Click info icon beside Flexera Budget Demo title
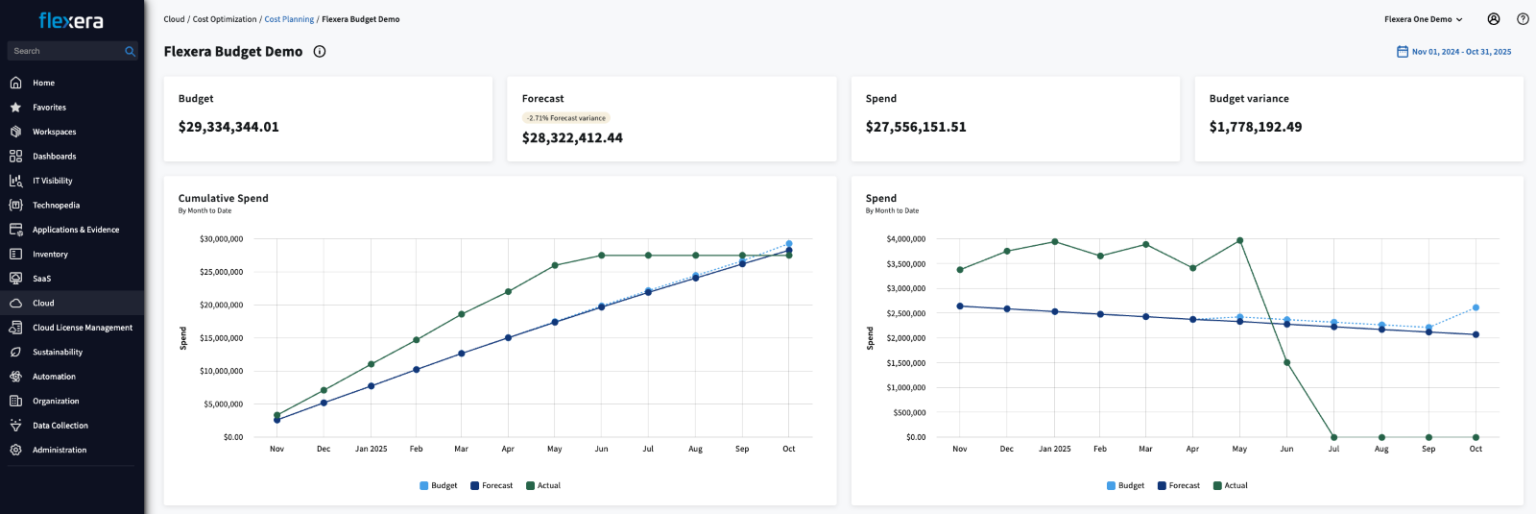The height and width of the screenshot is (514, 1536). 319,52
